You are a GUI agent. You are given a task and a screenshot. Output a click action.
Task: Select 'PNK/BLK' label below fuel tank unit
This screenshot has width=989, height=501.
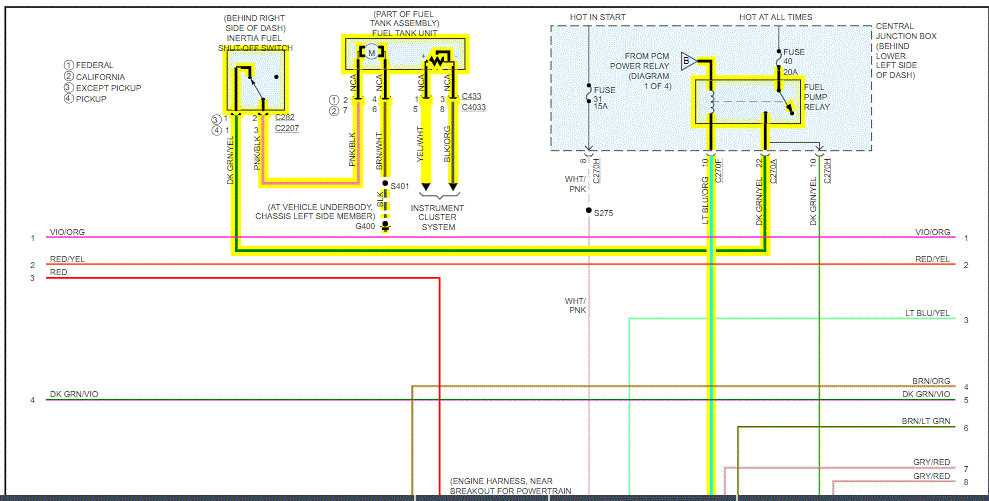pyautogui.click(x=353, y=149)
